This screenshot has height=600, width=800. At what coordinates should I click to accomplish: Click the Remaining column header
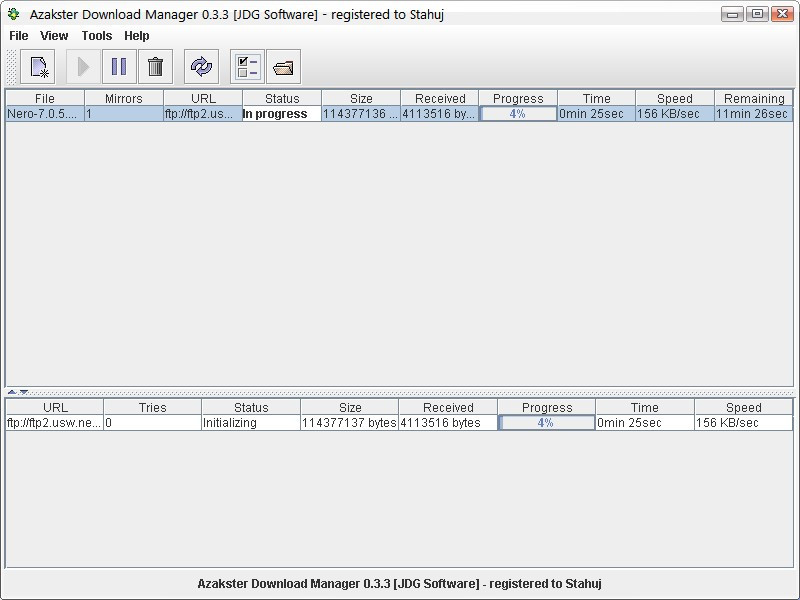[754, 98]
